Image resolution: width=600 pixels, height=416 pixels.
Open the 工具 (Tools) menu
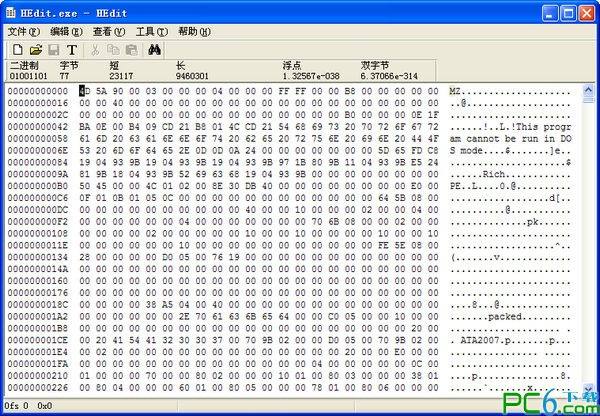[x=152, y=31]
